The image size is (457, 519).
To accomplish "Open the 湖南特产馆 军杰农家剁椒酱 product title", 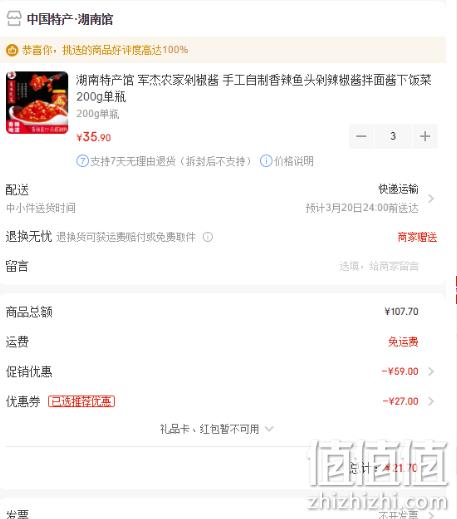I will click(254, 88).
